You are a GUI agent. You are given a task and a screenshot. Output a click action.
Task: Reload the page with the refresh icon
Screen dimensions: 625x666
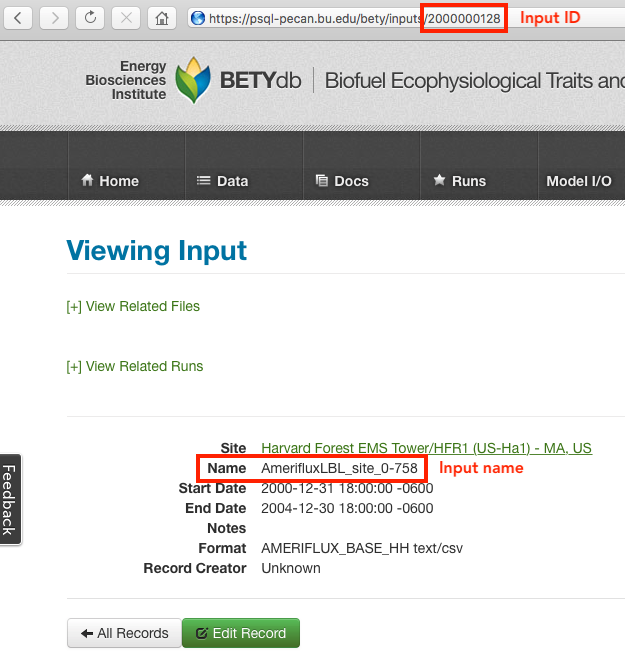90,18
